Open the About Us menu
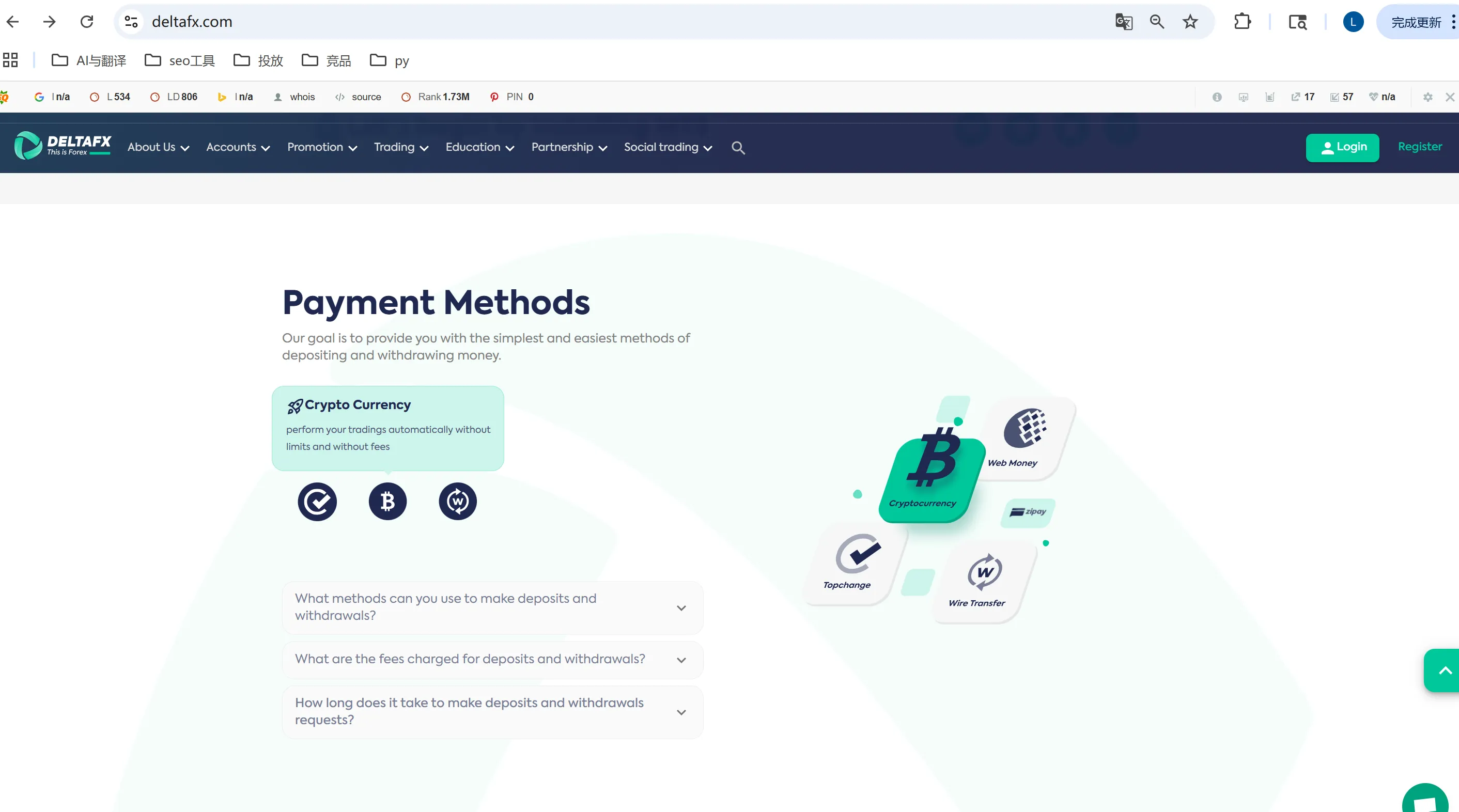1459x812 pixels. (x=158, y=147)
